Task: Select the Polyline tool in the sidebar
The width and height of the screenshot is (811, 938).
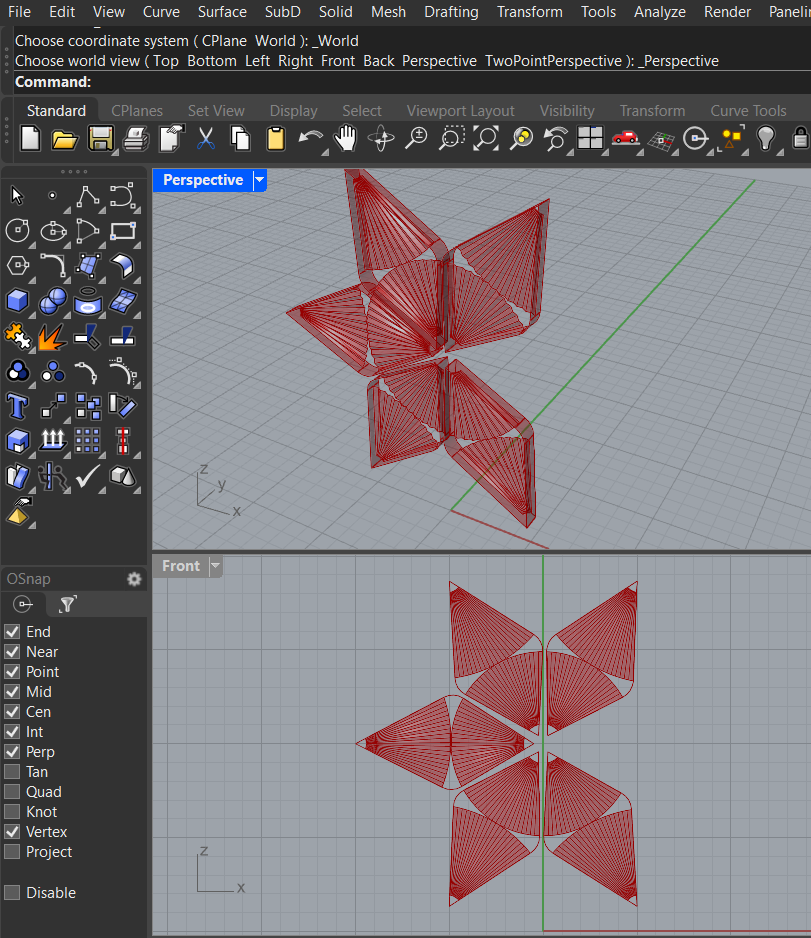Action: click(x=88, y=196)
